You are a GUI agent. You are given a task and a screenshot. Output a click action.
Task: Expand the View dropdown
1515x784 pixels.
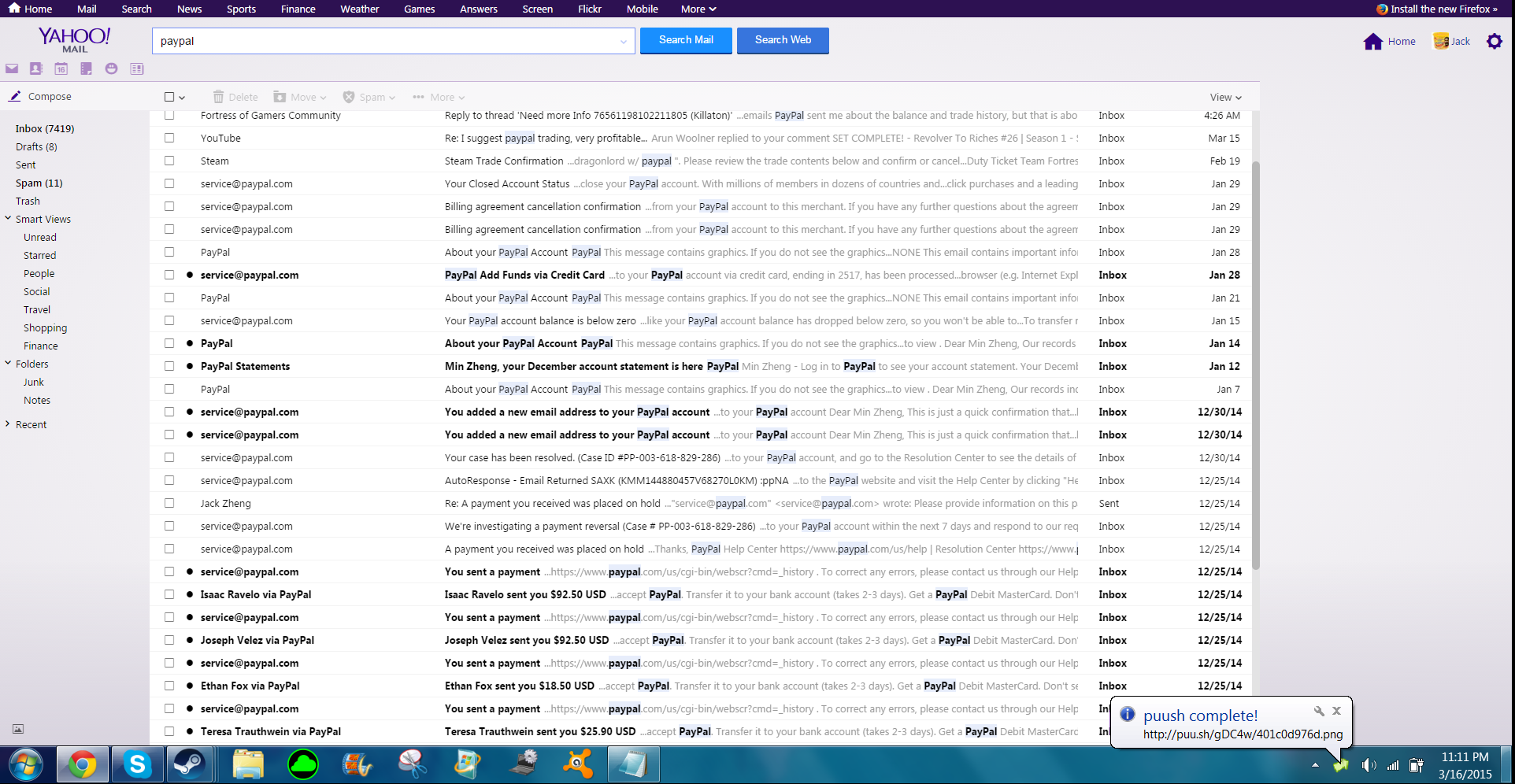[1225, 98]
